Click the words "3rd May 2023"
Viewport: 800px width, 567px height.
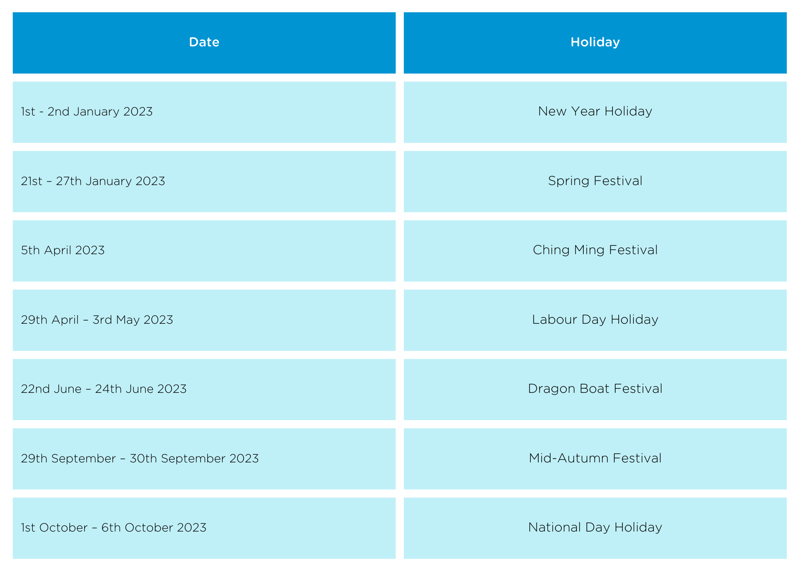(133, 320)
